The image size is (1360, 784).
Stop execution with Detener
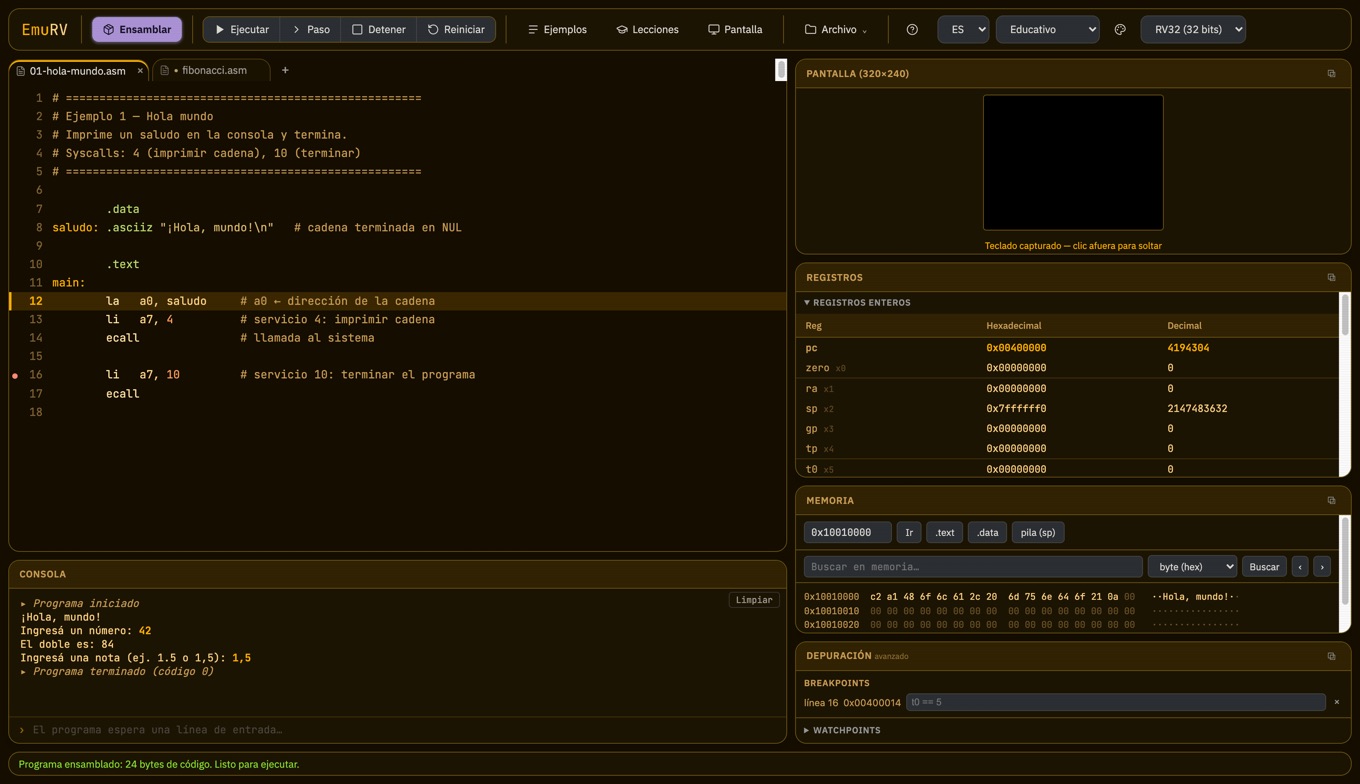(379, 30)
